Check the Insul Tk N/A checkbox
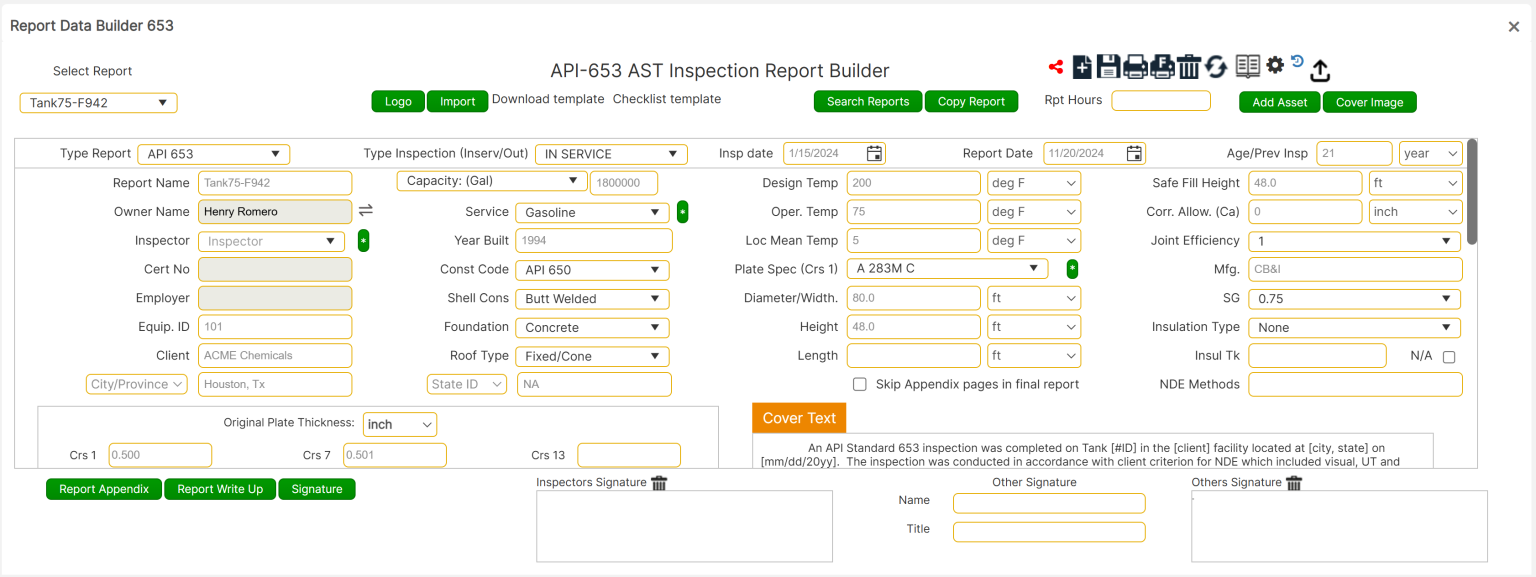Screen dimensions: 1536x577 1449,356
